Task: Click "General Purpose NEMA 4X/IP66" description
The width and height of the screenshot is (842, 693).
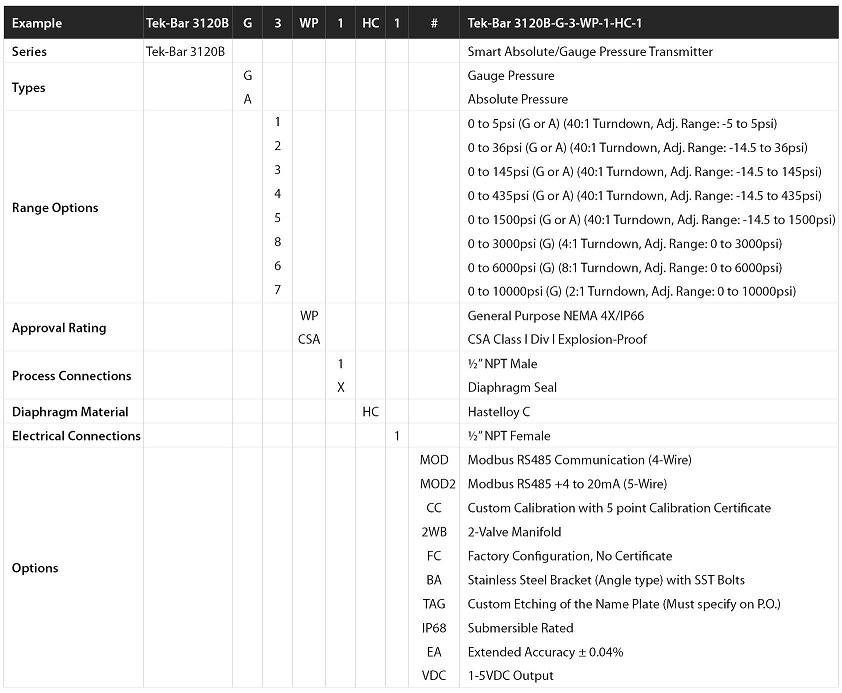Action: 556,316
